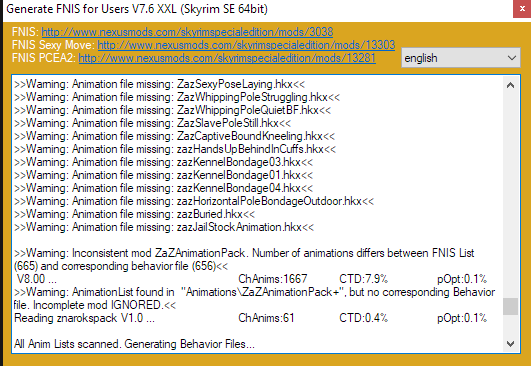Click the ChAnims:61 value

pyautogui.click(x=266, y=318)
